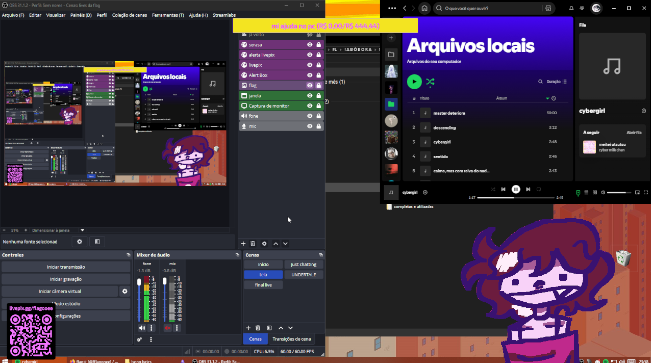The width and height of the screenshot is (651, 363).
Task: Open advanced audio properties gears icon
Action: click(x=140, y=340)
